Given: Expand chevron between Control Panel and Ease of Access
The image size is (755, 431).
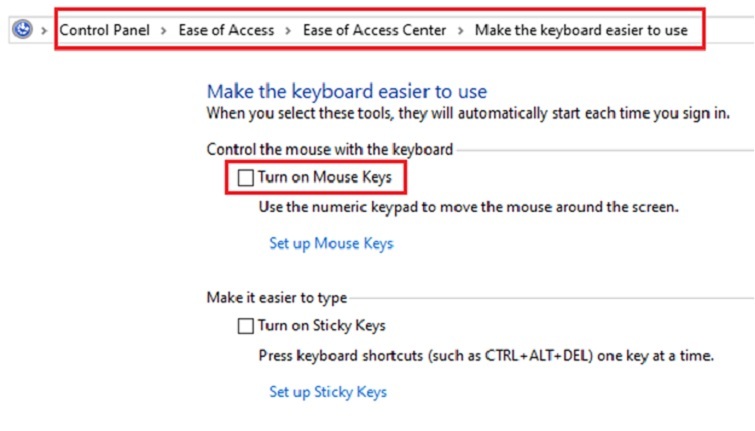Looking at the screenshot, I should [164, 30].
